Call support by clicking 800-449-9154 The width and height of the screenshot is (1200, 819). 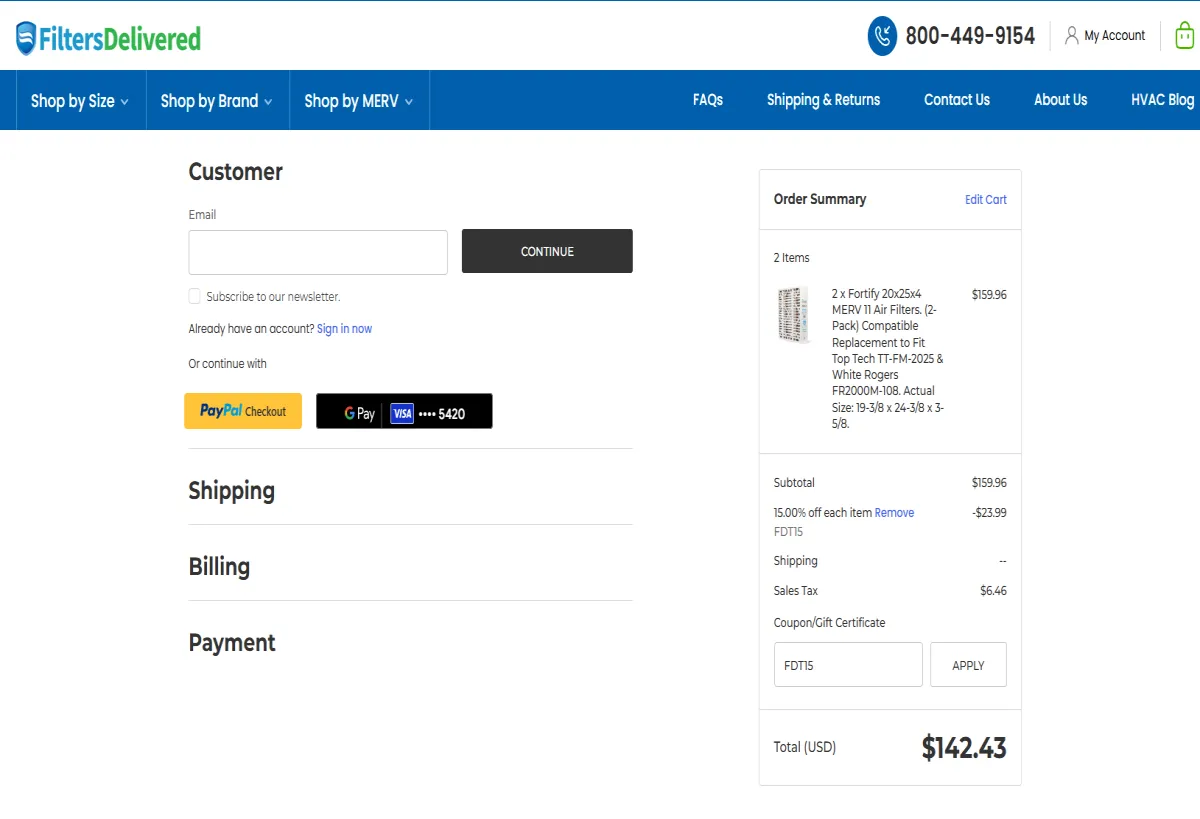[969, 35]
